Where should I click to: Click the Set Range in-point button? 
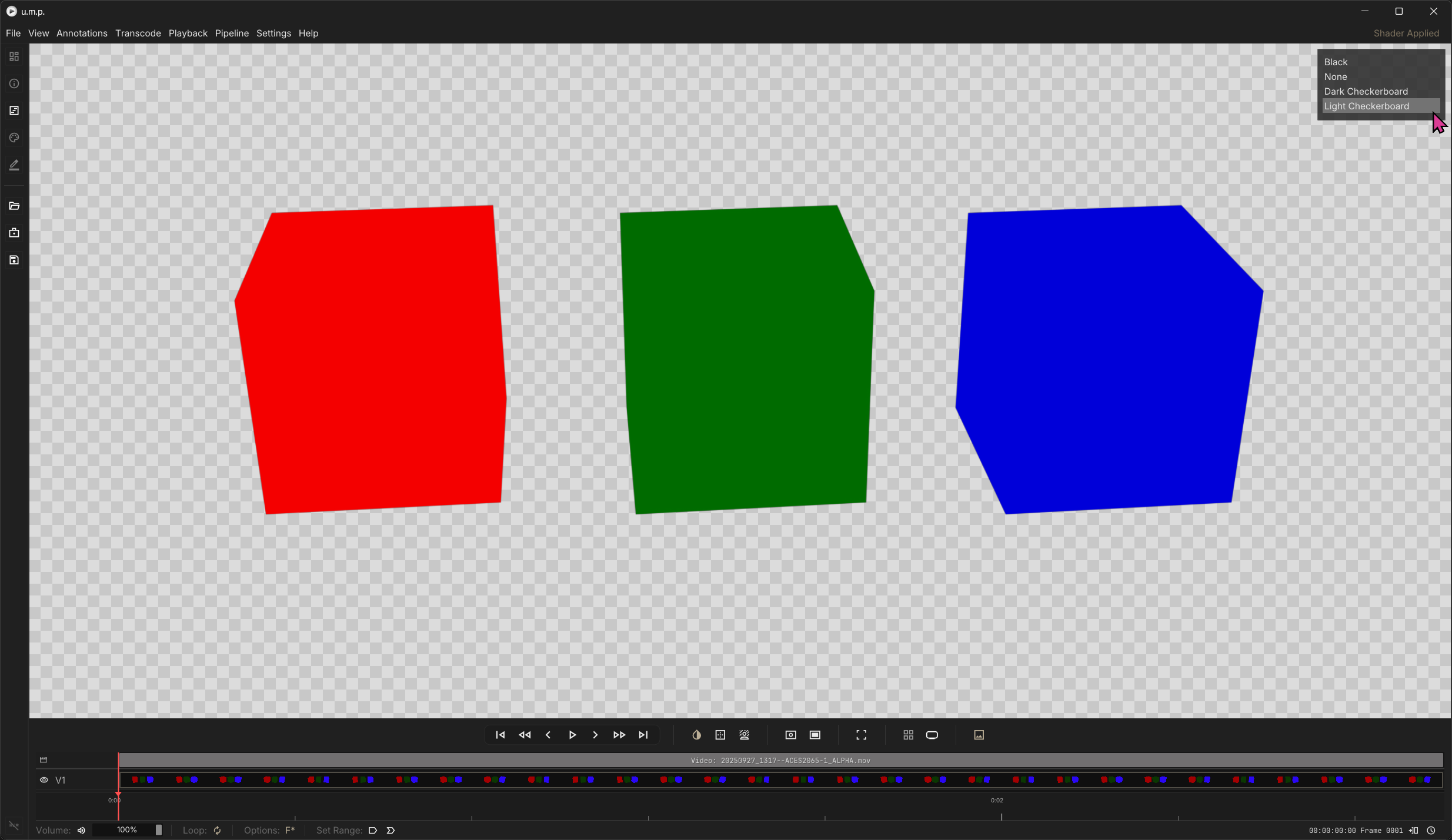(373, 830)
